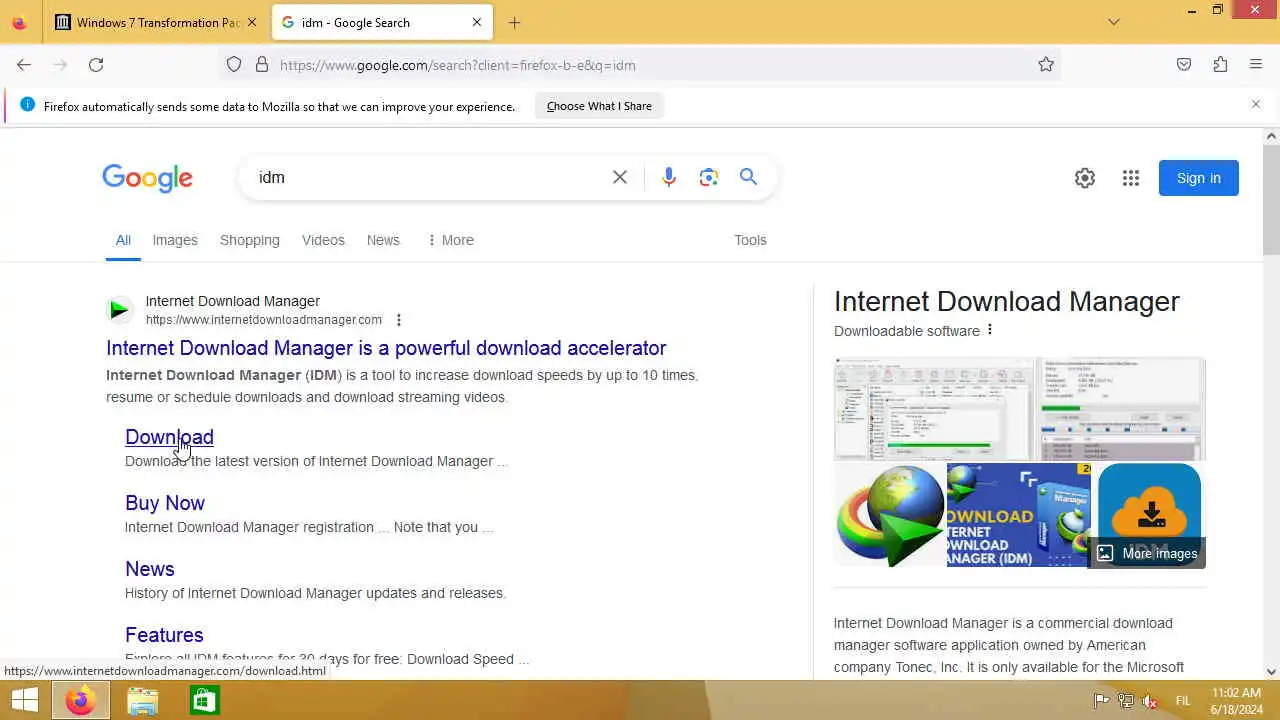The height and width of the screenshot is (720, 1280).
Task: Close the Windows 7 Transformation Pack tab
Action: tap(252, 22)
